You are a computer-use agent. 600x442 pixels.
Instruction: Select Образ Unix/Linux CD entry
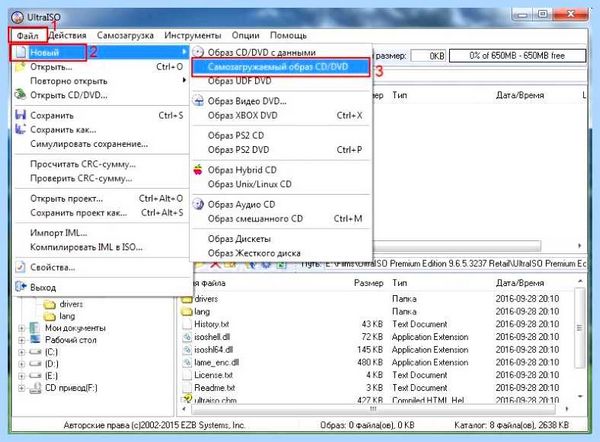[x=281, y=184]
